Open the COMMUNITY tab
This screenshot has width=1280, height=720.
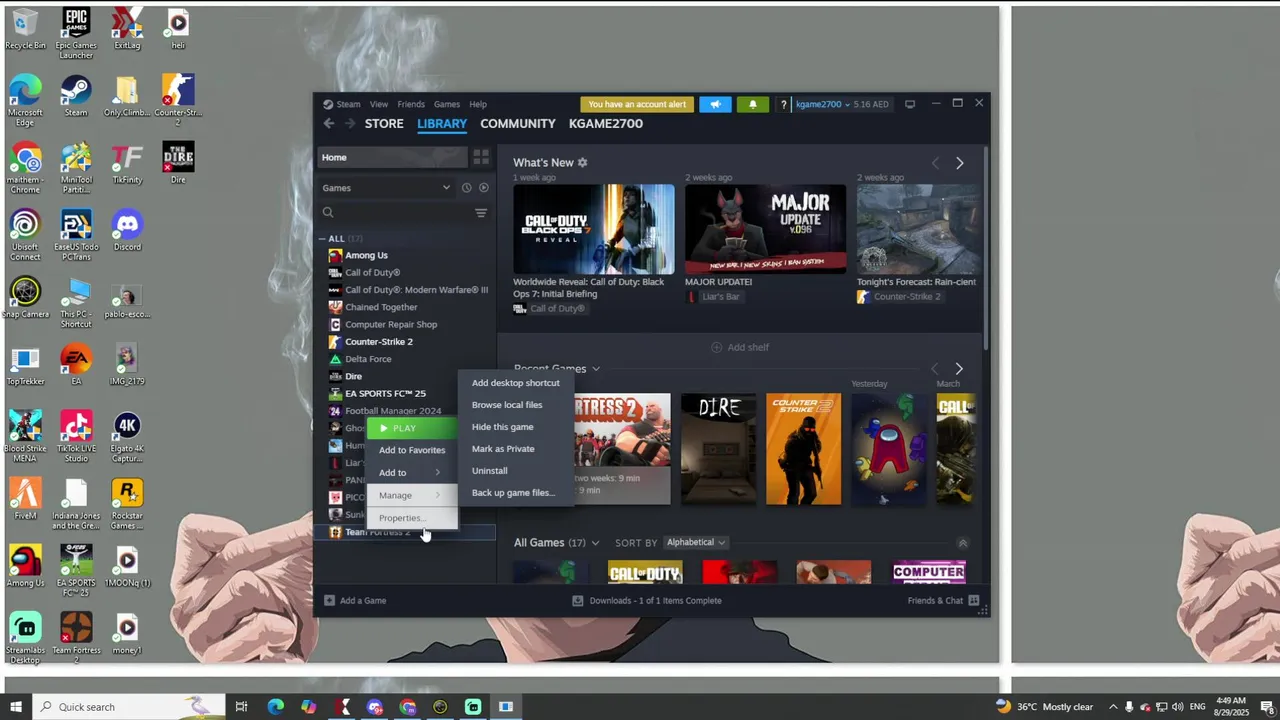click(518, 123)
